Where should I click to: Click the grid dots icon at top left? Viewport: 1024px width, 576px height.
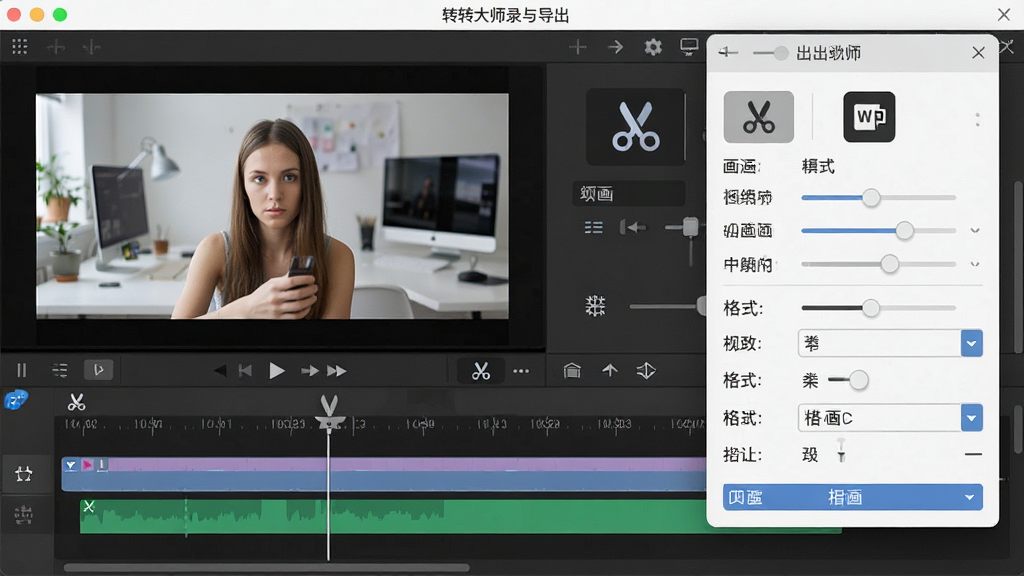20,46
